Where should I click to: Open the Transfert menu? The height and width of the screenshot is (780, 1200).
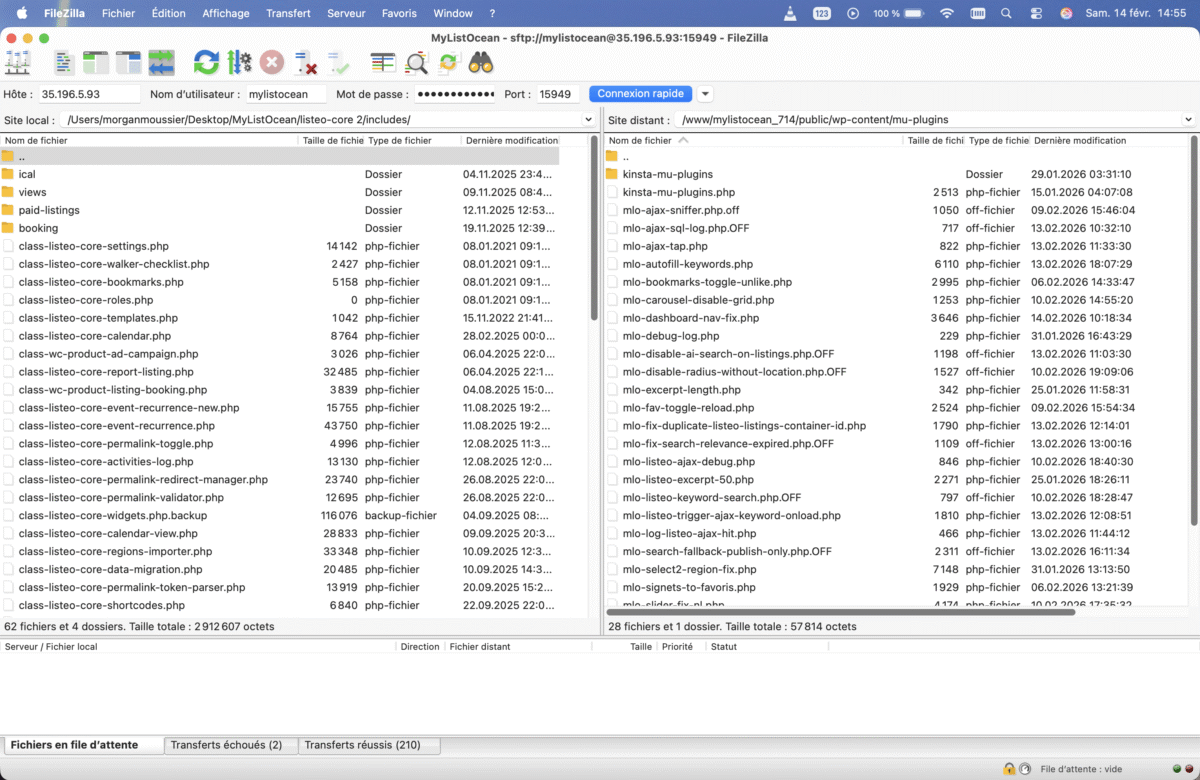[288, 14]
